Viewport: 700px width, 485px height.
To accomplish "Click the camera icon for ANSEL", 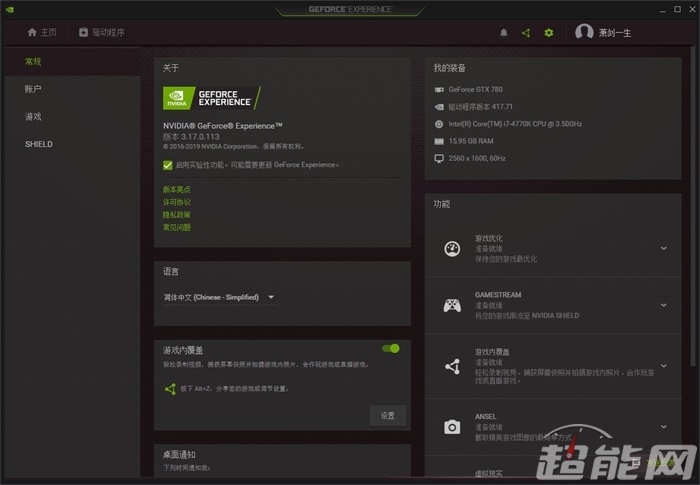I will tap(452, 427).
